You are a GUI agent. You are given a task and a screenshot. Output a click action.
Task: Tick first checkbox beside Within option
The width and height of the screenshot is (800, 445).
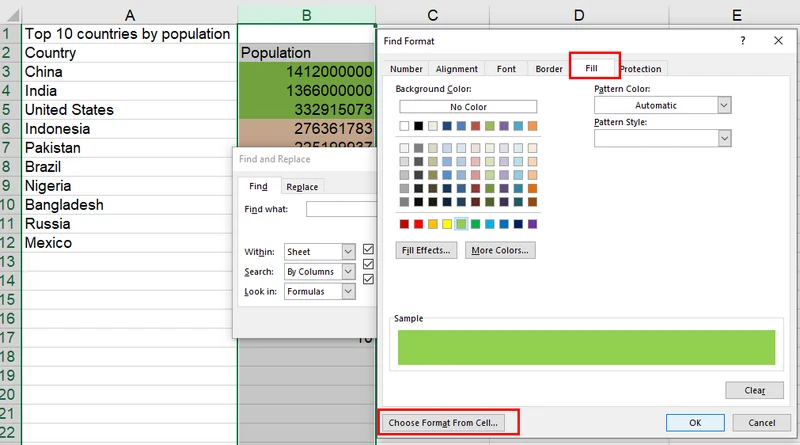tap(368, 249)
